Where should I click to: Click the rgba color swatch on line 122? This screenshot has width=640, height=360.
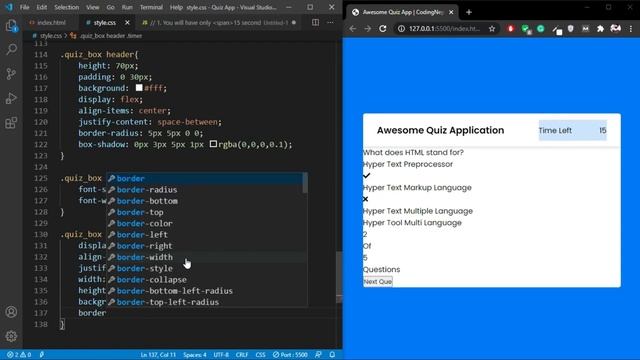click(x=213, y=144)
